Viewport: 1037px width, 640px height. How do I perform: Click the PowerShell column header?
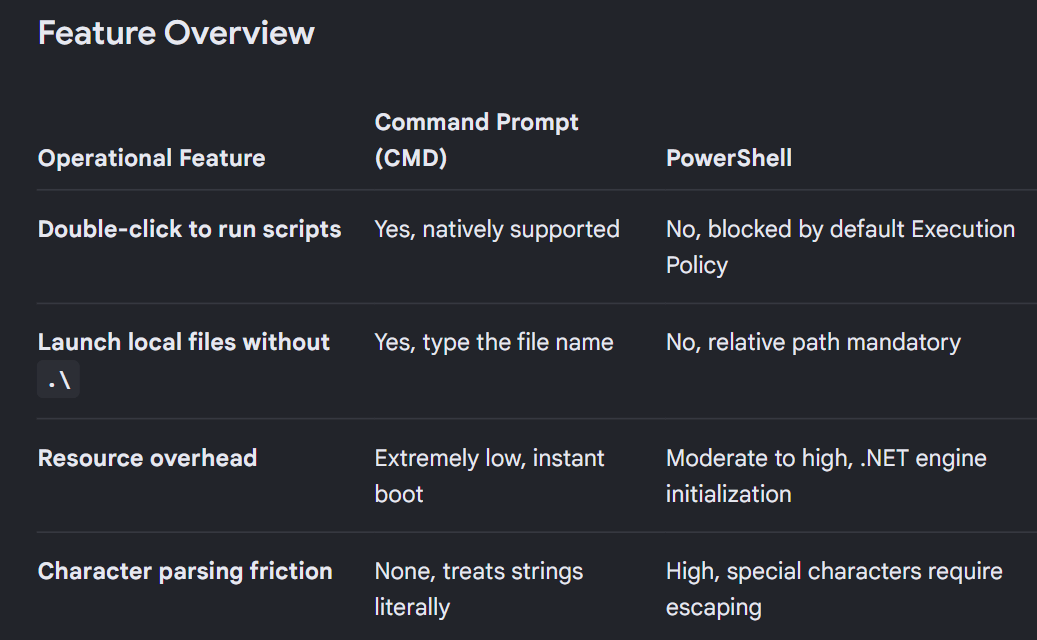coord(729,158)
